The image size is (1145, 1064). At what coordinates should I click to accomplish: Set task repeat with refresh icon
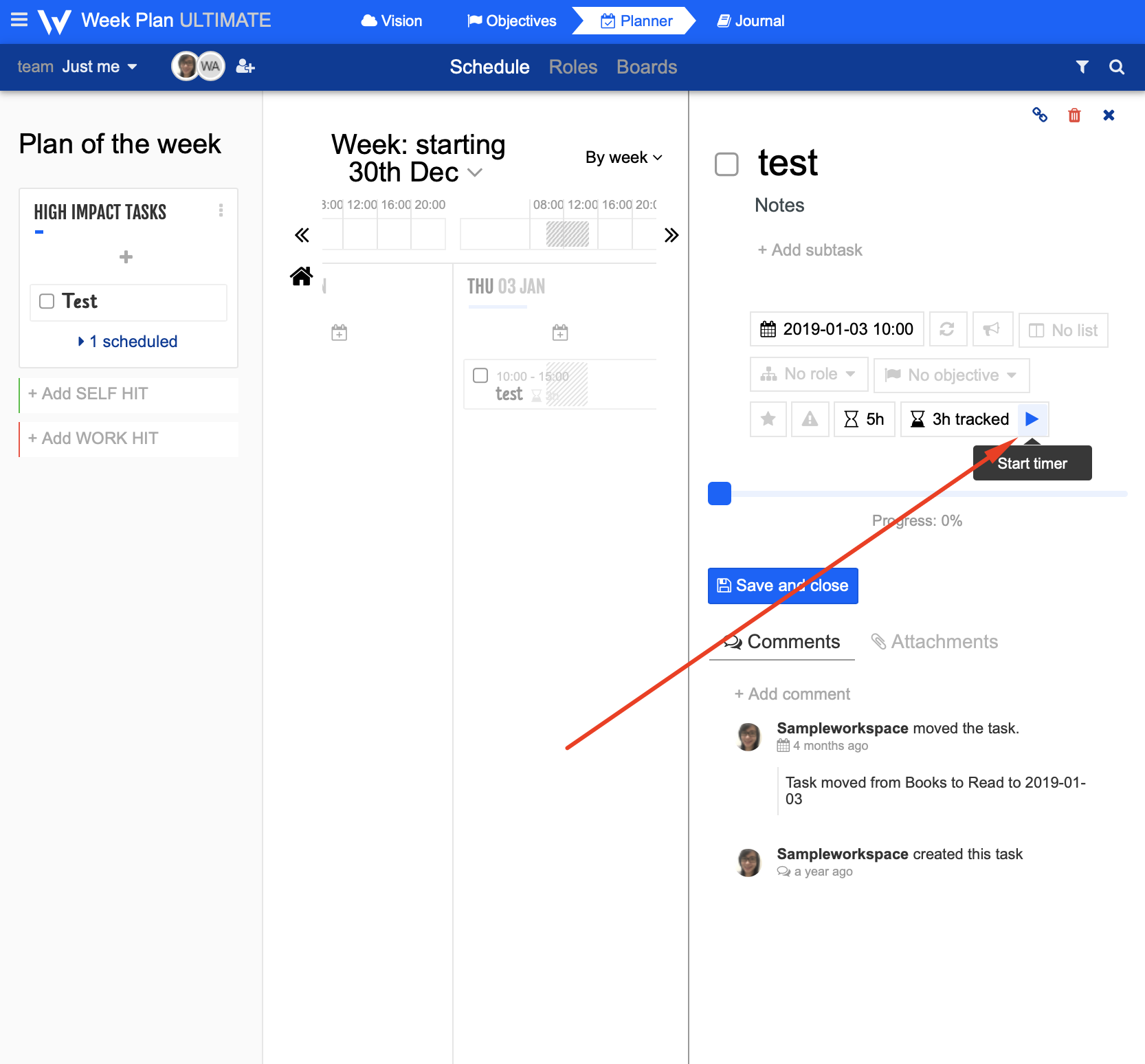click(948, 329)
